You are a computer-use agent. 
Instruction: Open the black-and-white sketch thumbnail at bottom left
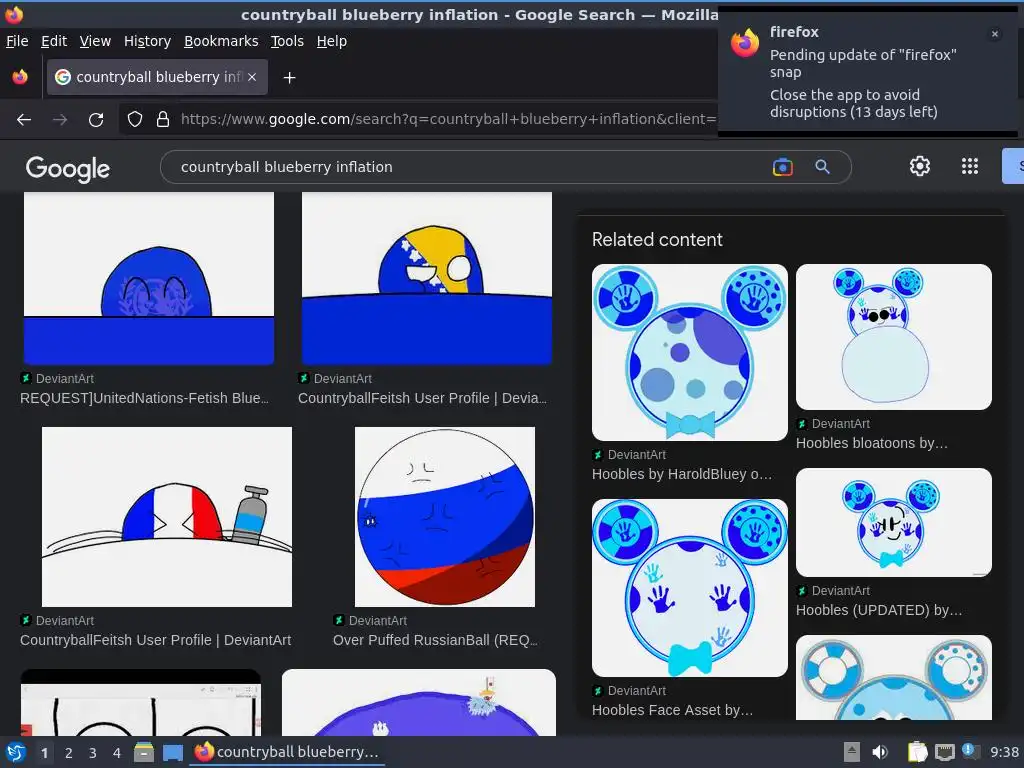(x=140, y=703)
